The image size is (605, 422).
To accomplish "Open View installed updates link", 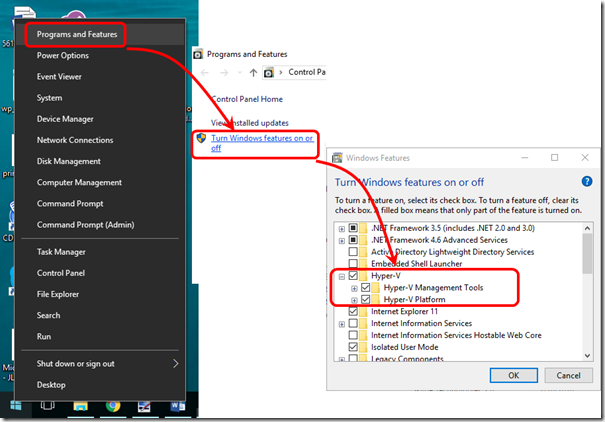I will 250,123.
